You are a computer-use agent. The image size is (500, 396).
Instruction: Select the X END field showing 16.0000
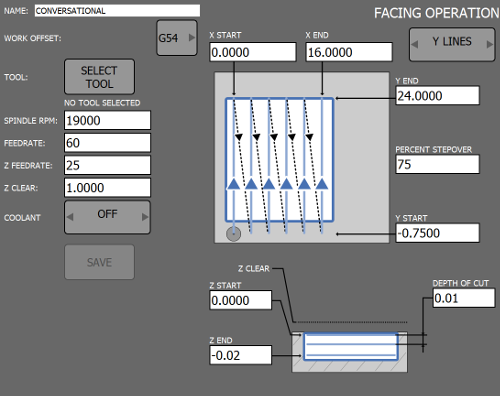pos(349,52)
